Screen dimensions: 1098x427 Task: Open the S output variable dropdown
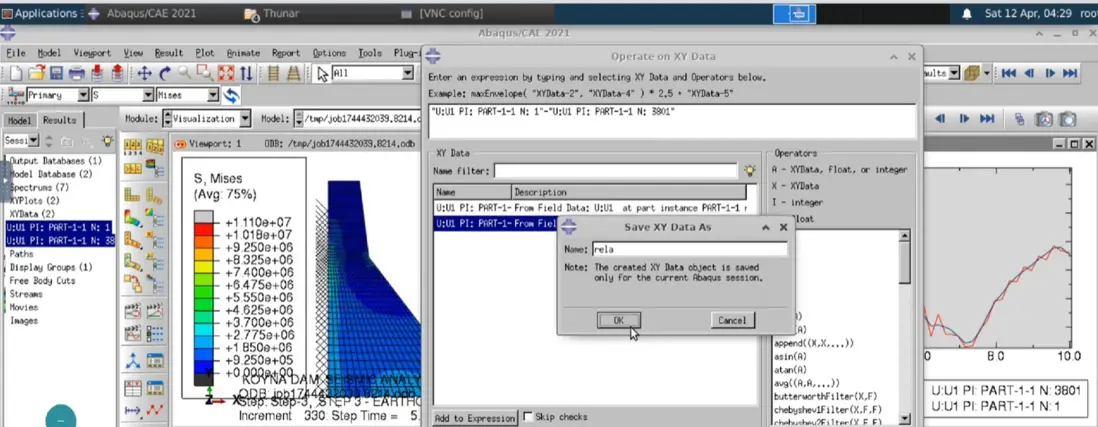[x=148, y=95]
